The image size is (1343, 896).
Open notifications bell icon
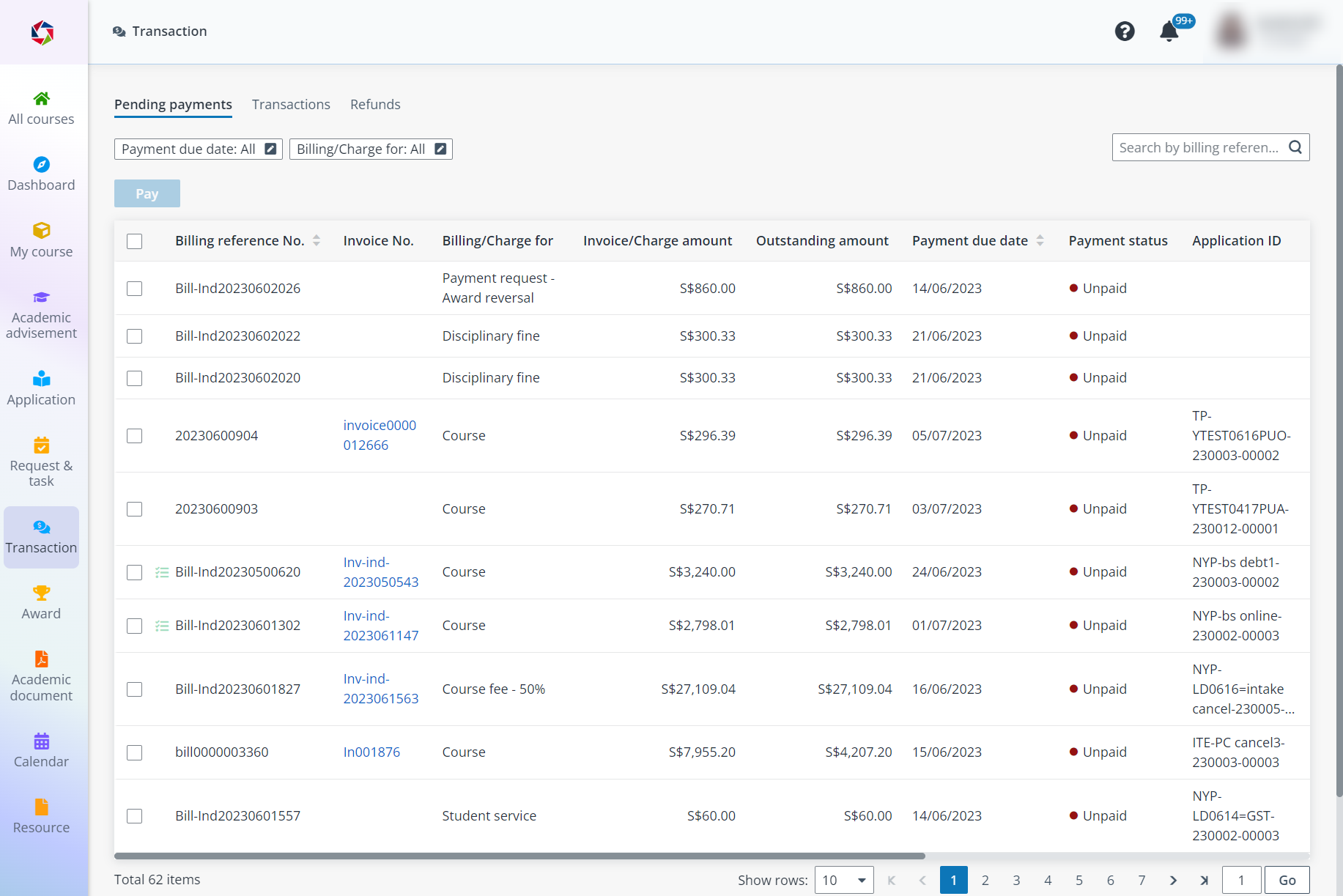pos(1169,32)
